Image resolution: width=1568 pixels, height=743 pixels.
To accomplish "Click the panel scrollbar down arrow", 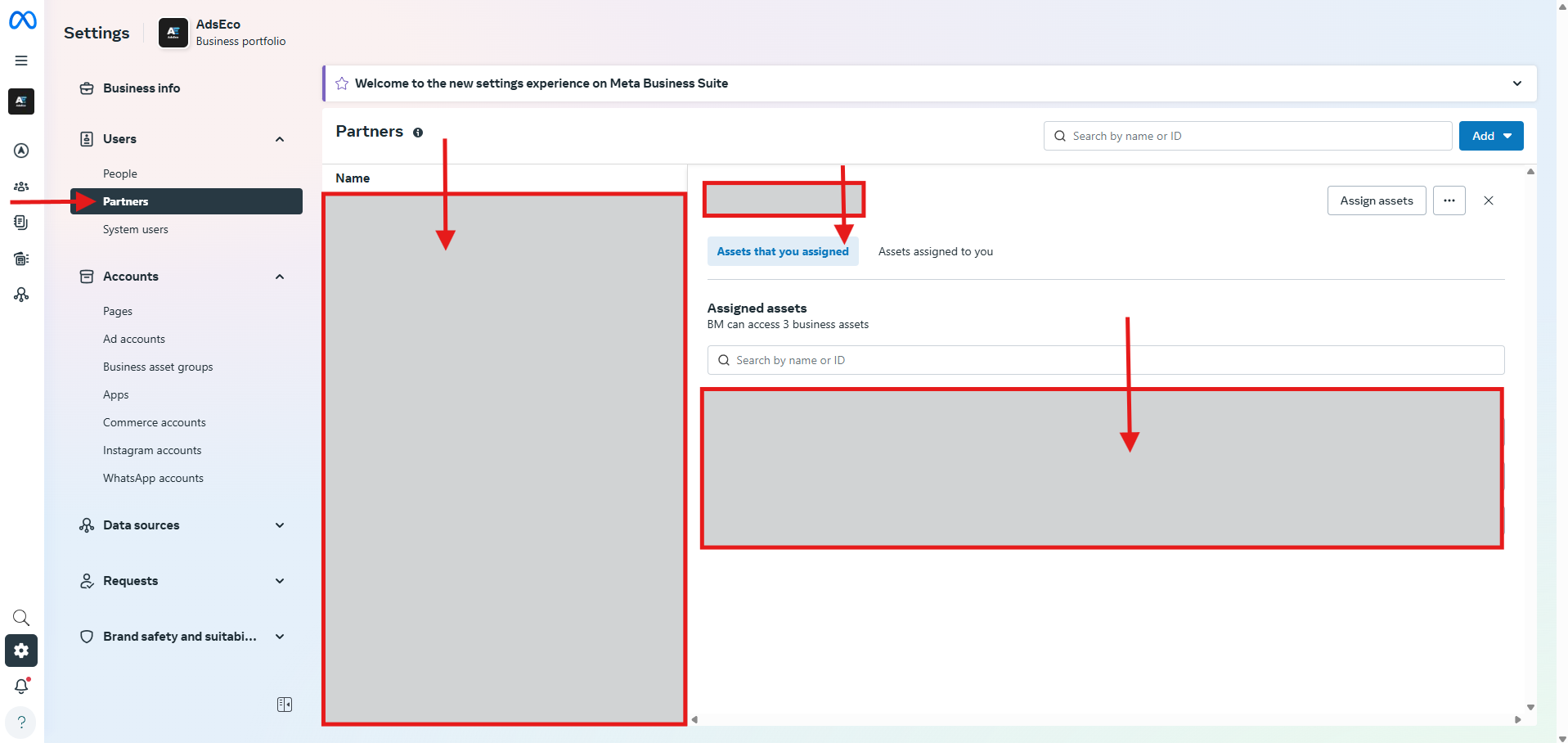I will pyautogui.click(x=1530, y=707).
